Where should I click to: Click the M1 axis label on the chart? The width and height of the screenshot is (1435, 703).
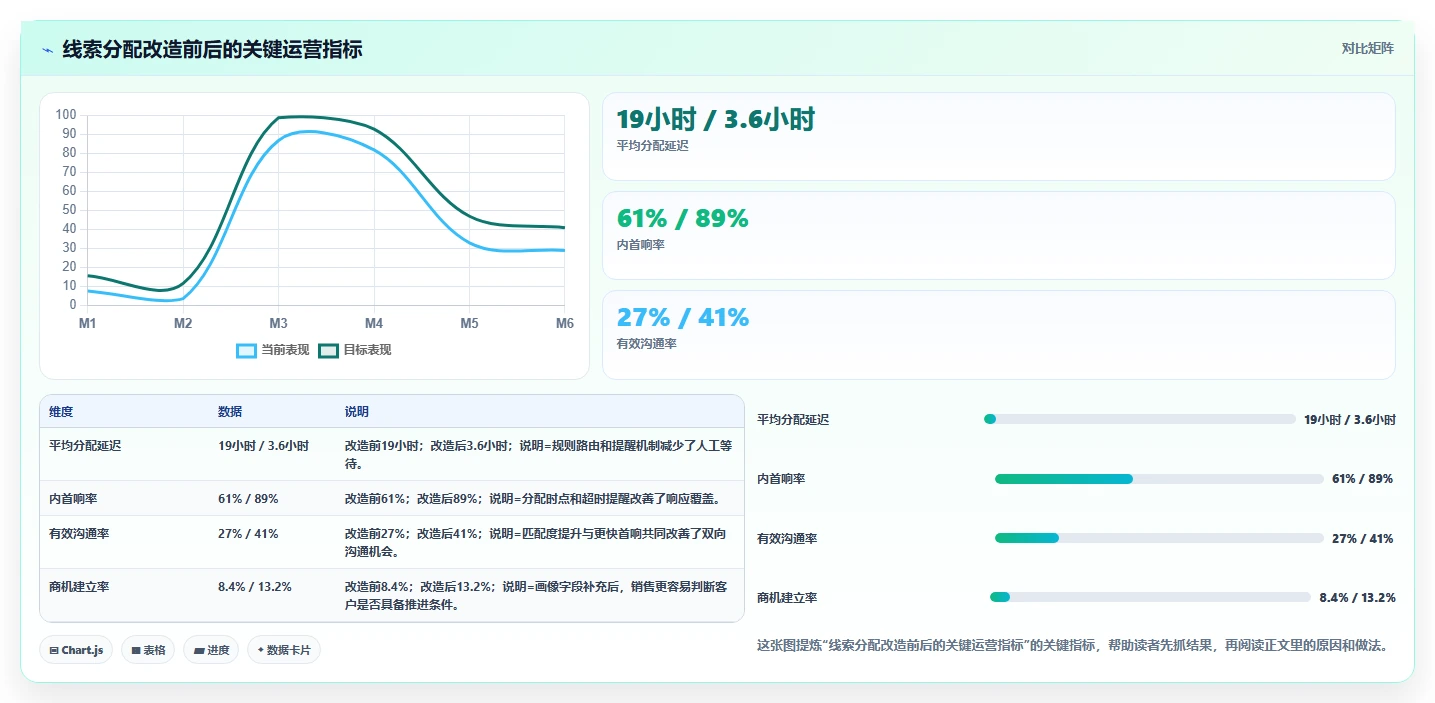tap(88, 323)
